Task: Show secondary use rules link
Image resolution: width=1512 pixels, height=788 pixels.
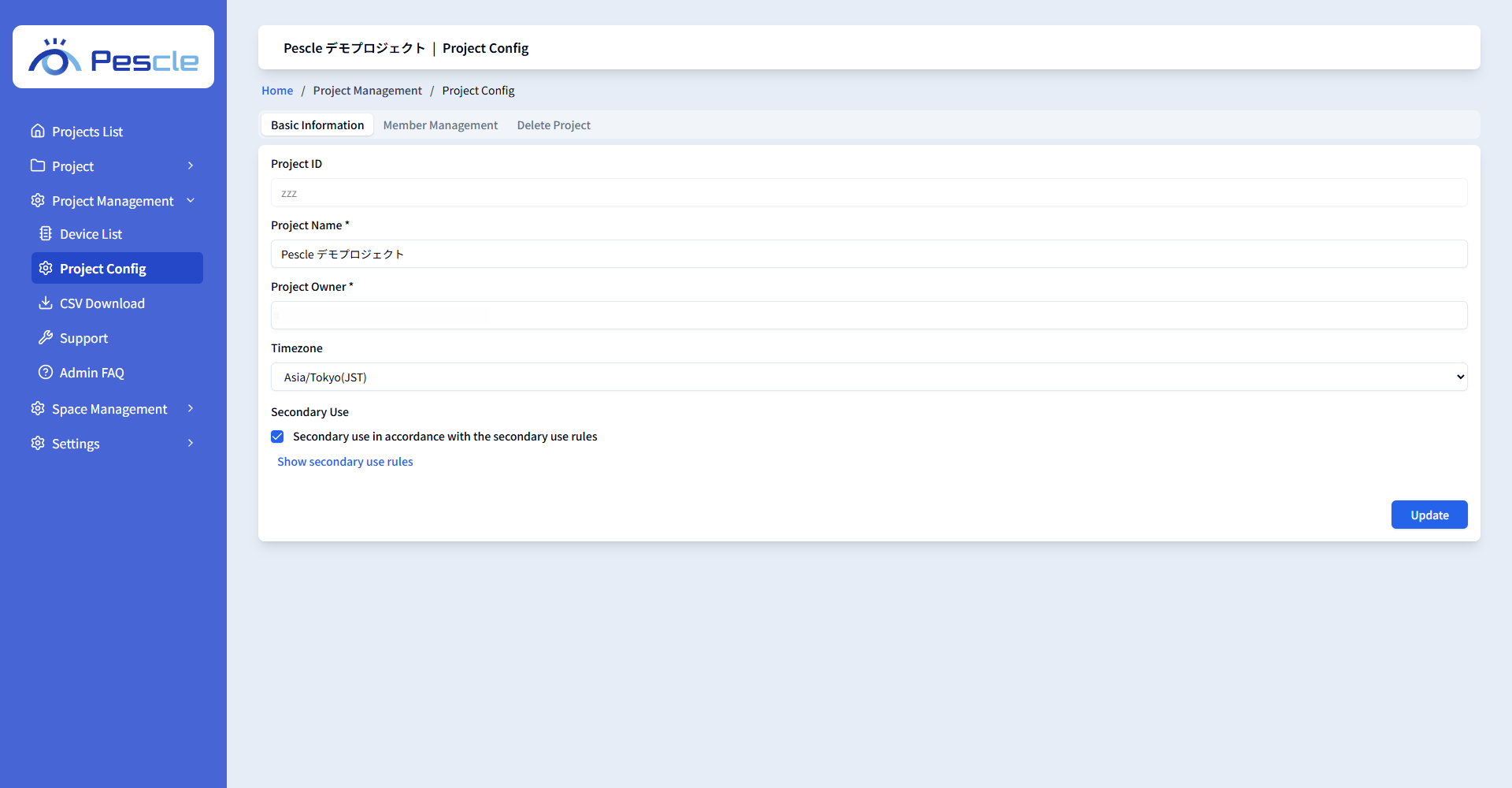Action: [x=345, y=462]
